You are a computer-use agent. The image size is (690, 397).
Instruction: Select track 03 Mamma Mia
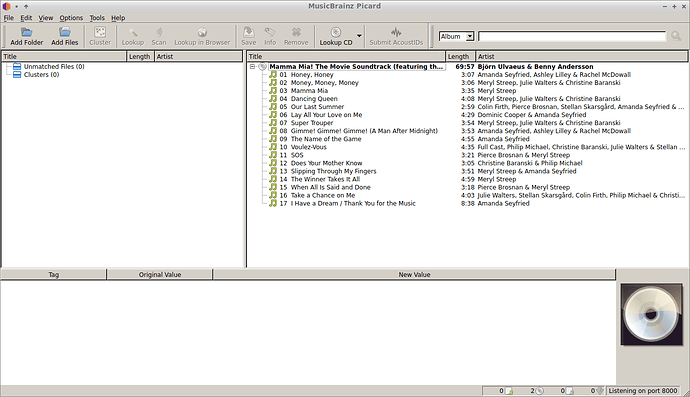pyautogui.click(x=304, y=91)
